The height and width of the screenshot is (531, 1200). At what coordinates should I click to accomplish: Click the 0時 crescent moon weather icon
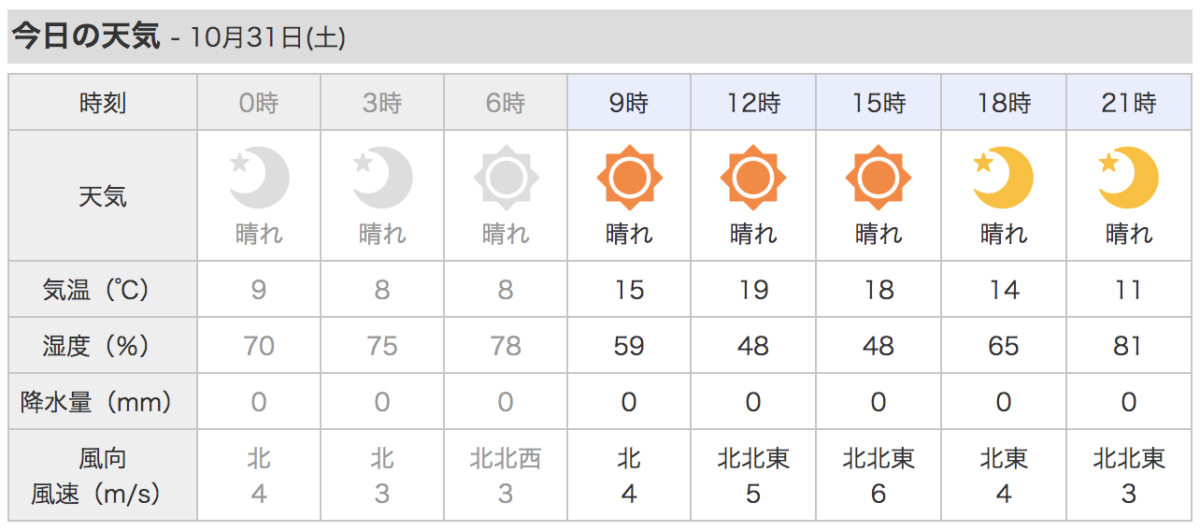click(x=259, y=179)
